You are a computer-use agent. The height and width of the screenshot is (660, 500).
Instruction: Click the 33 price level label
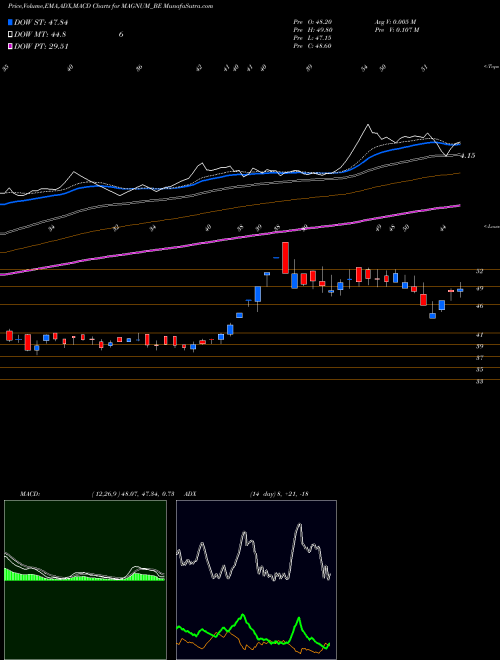(x=479, y=382)
